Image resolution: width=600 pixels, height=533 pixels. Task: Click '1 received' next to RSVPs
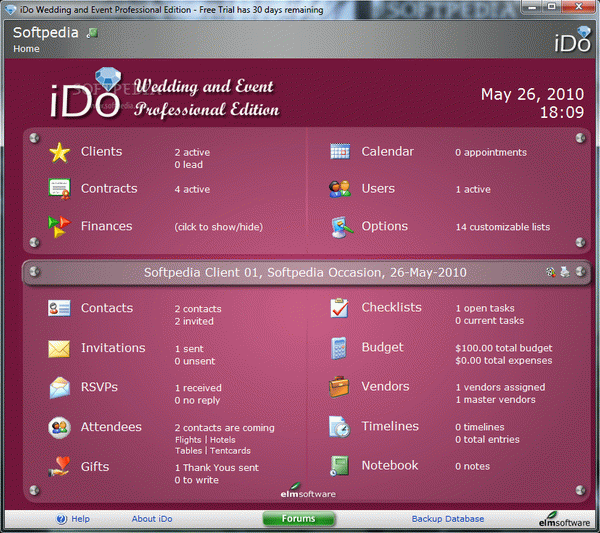point(198,388)
